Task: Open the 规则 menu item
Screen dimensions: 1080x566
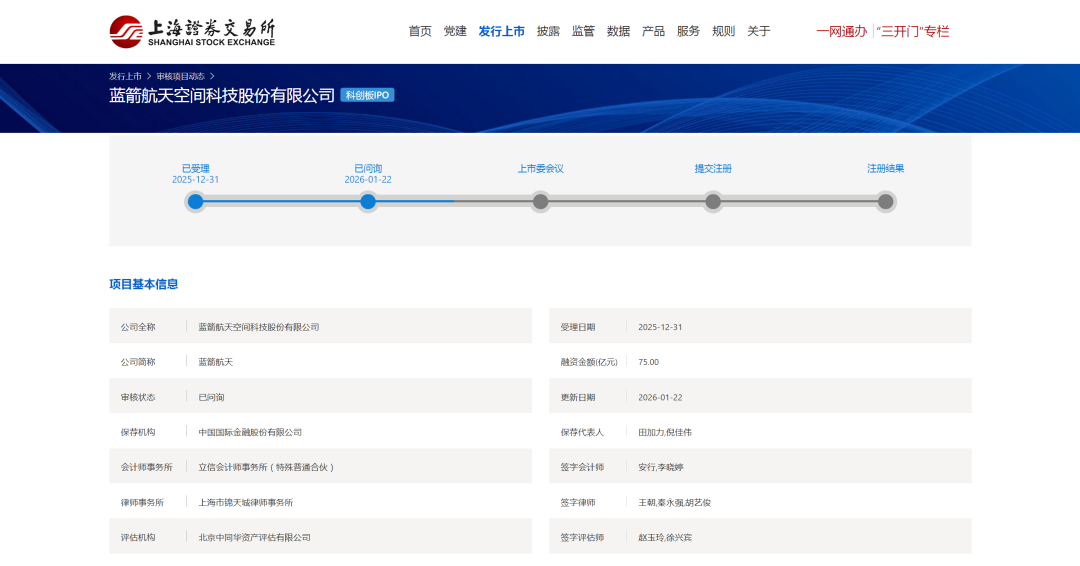Action: pyautogui.click(x=723, y=31)
